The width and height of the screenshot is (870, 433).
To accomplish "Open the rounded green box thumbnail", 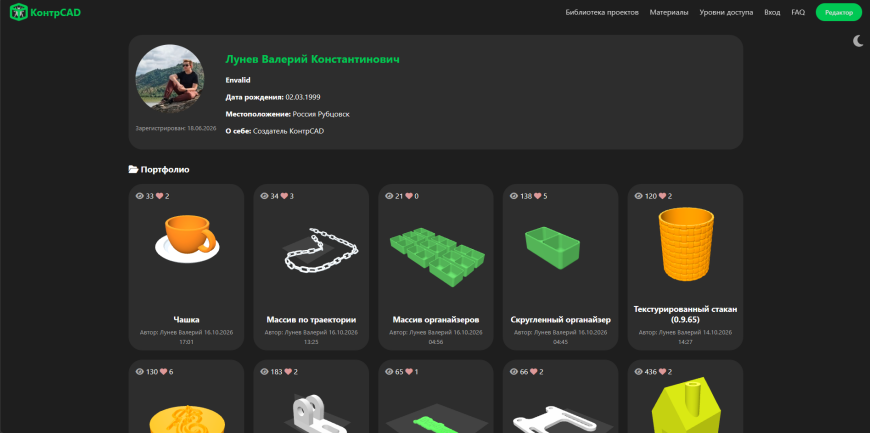I will coord(553,248).
